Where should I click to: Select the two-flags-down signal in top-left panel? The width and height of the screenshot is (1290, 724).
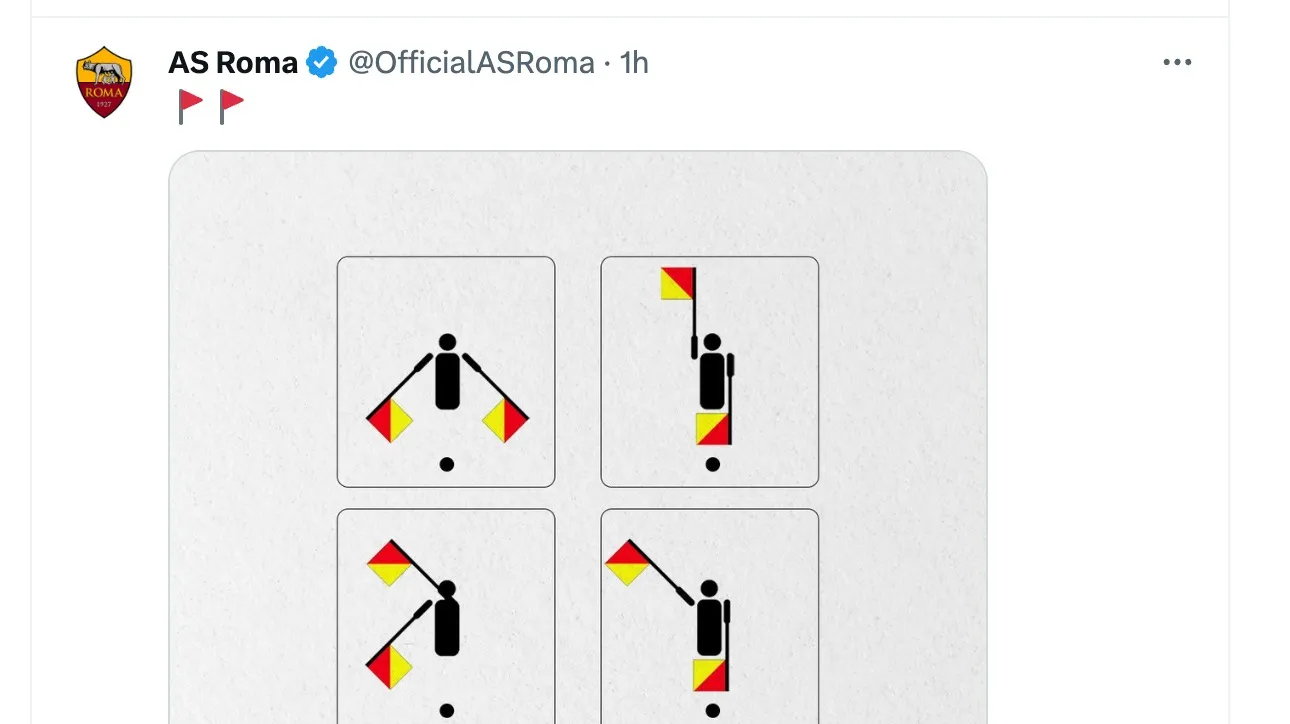coord(445,372)
